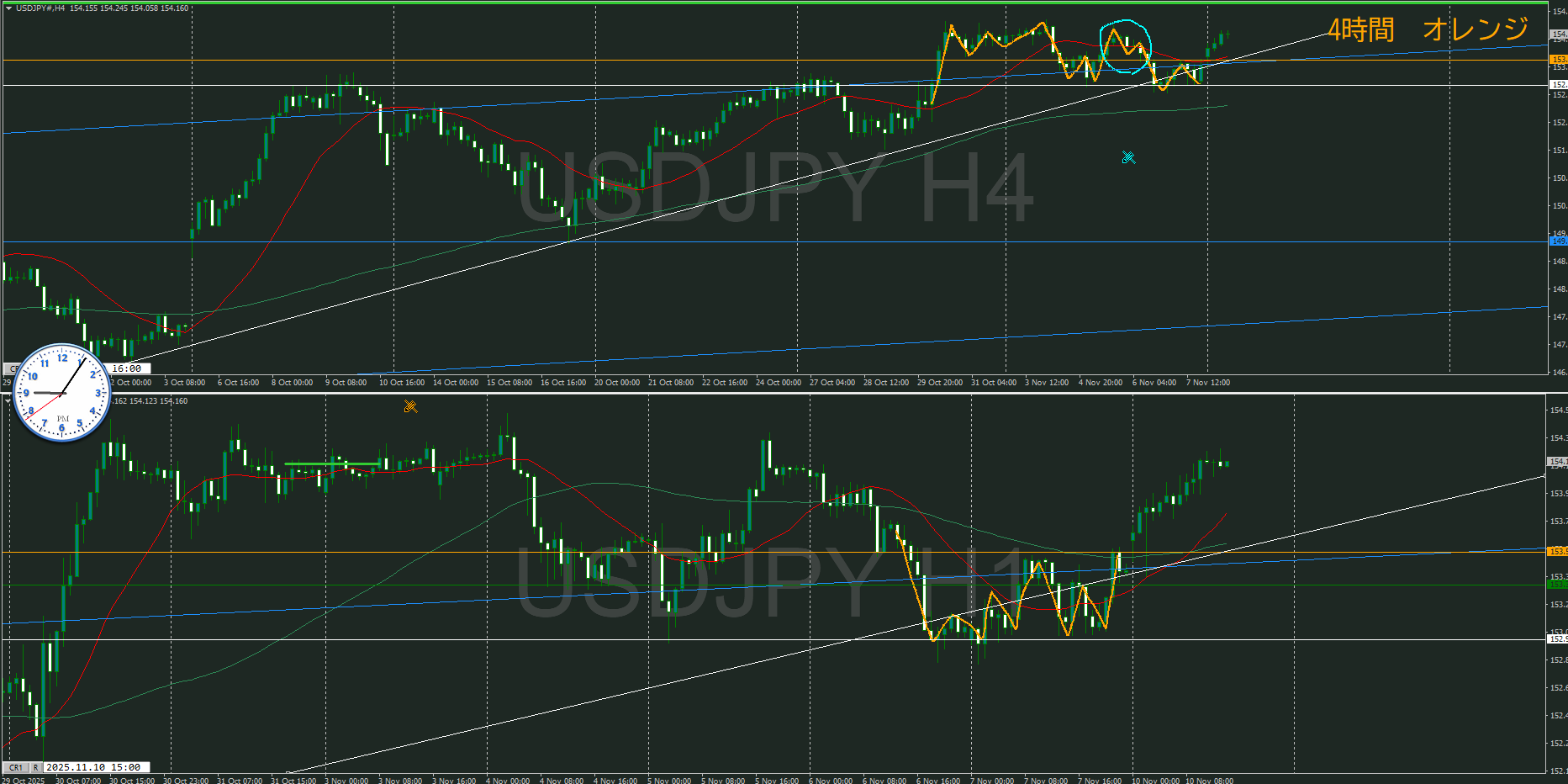The width and height of the screenshot is (1568, 784).
Task: Click the 16:00 time field on H4 chart
Action: (128, 368)
